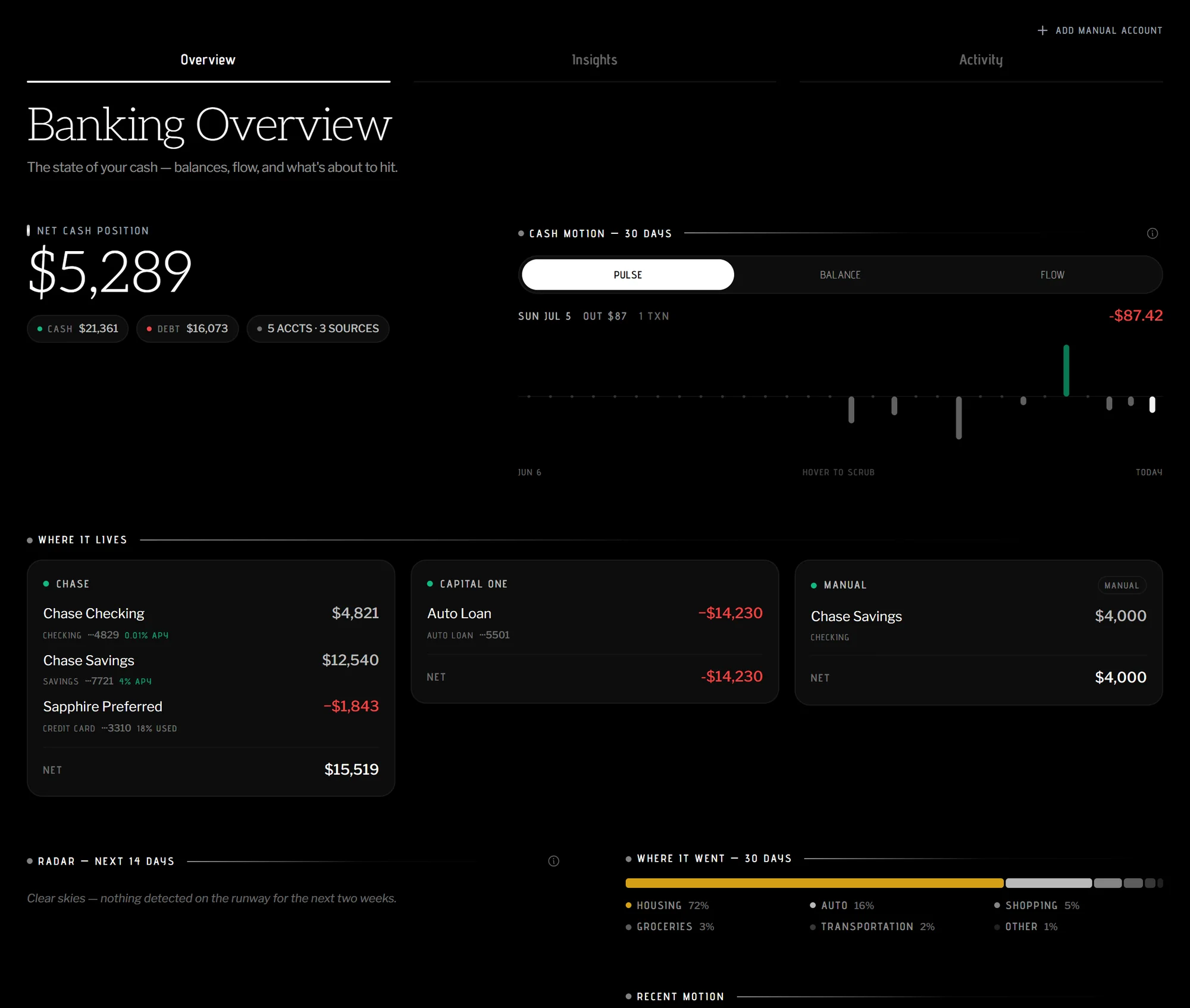Select the Shopping 5% legend item

1036,905
